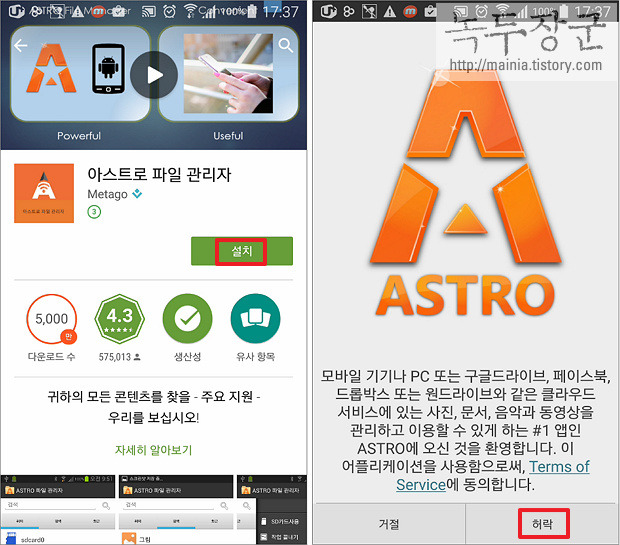Tap the verified developer badge next to Metago
The height and width of the screenshot is (545, 620).
tap(137, 193)
